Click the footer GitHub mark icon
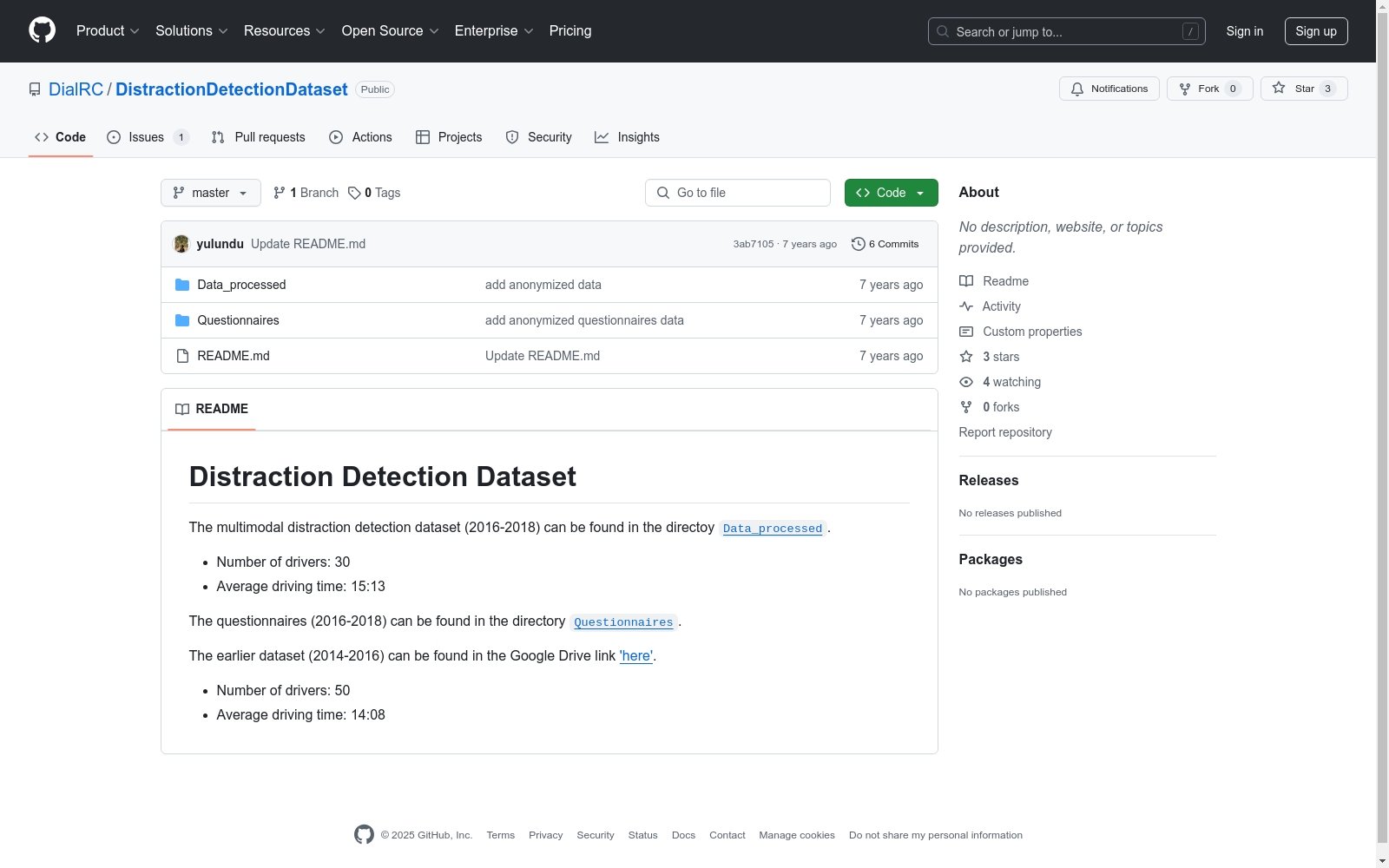 pyautogui.click(x=364, y=834)
